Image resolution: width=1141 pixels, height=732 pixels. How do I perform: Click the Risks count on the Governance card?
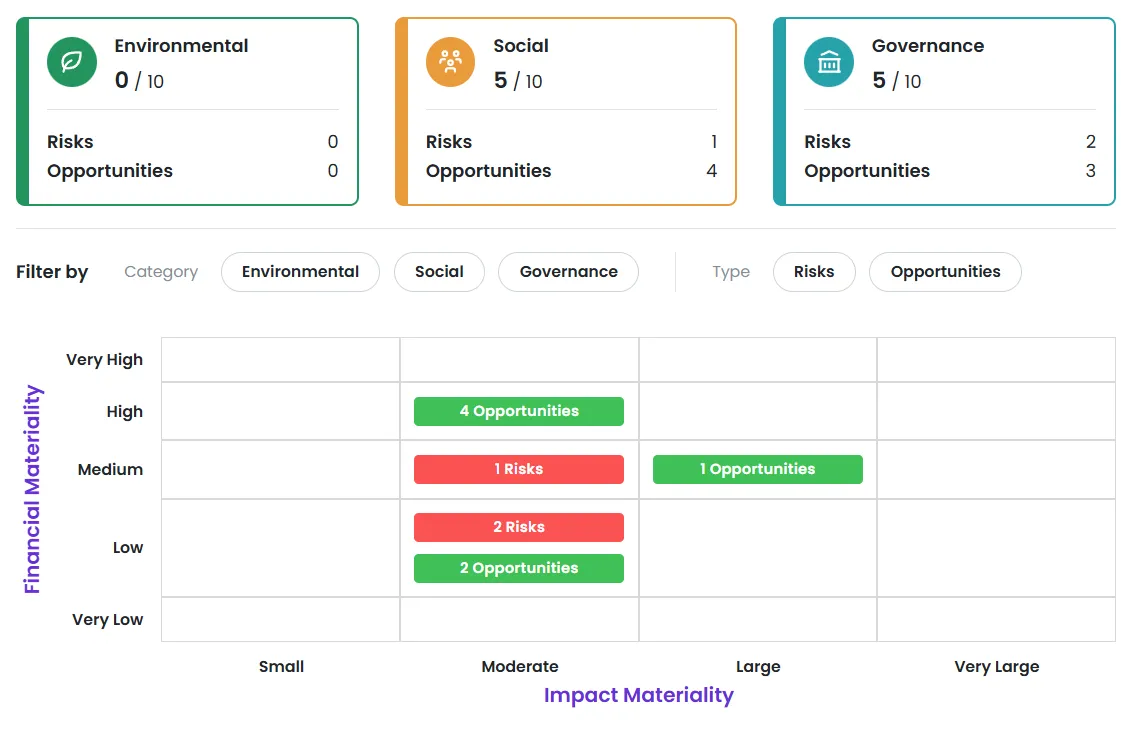point(1090,141)
